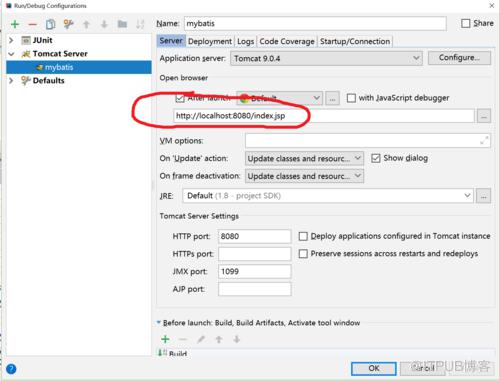Move configuration up with arrow icon
Screen dimensions: 500x381
click(86, 24)
